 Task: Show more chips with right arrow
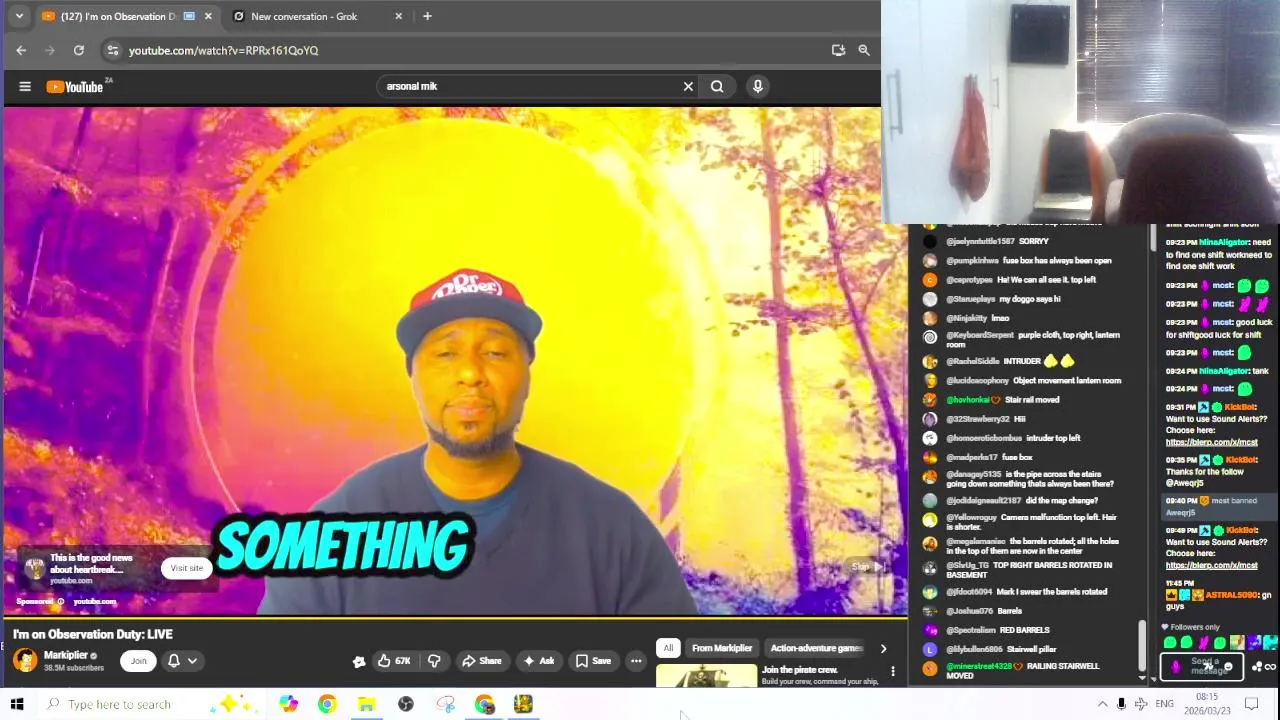pos(883,648)
